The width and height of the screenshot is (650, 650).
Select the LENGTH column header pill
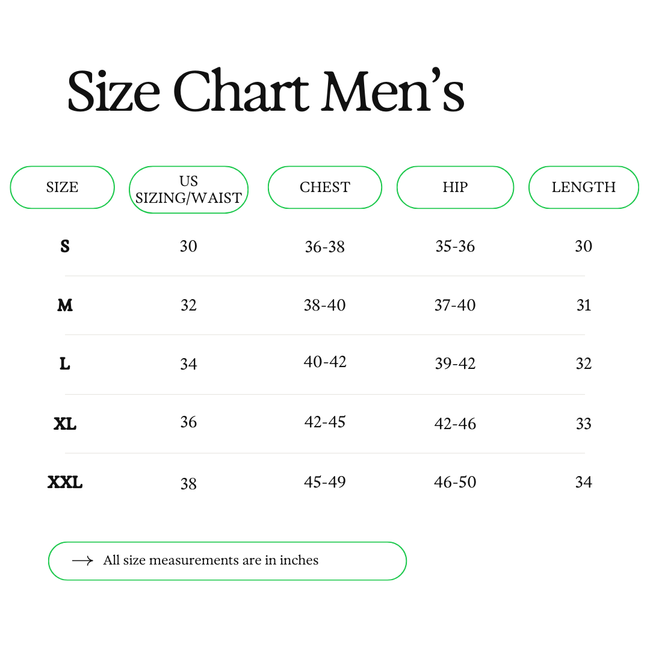pos(583,187)
